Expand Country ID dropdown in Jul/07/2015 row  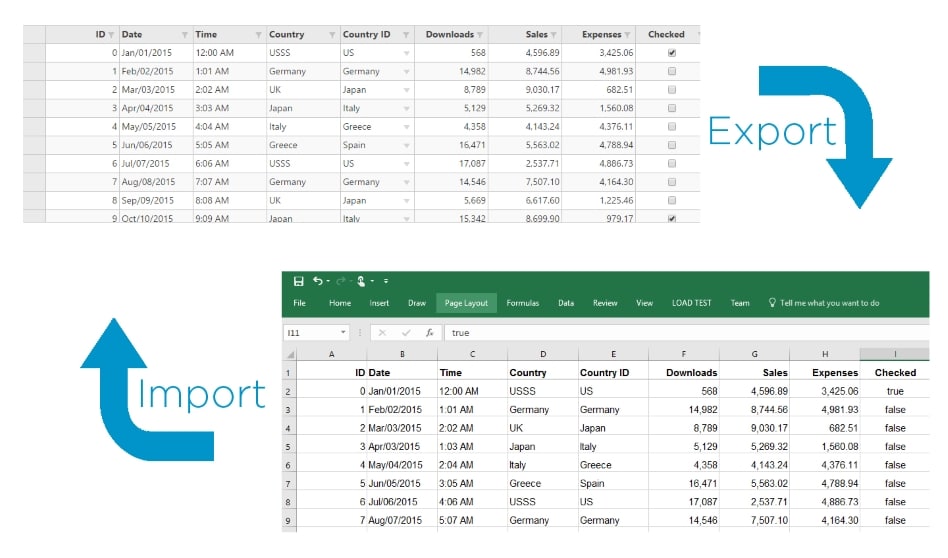click(406, 164)
